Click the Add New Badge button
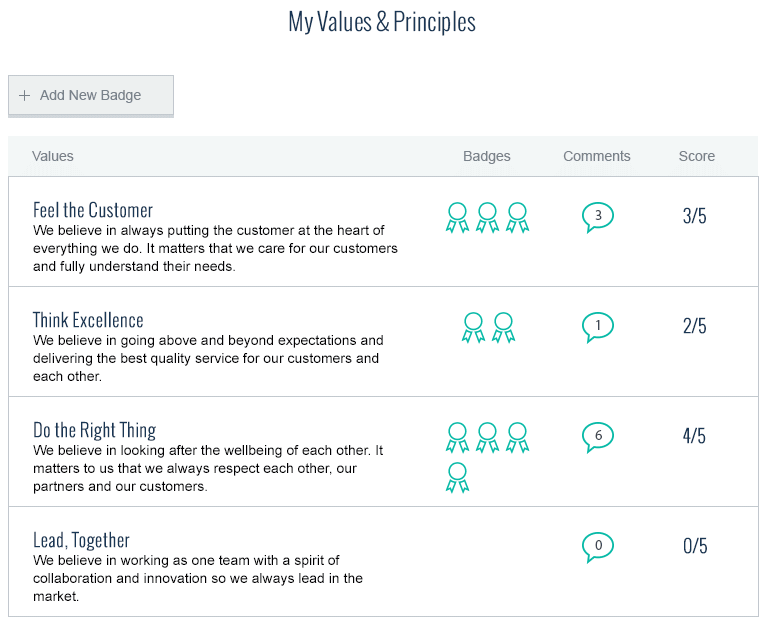The height and width of the screenshot is (628, 772). [x=91, y=96]
